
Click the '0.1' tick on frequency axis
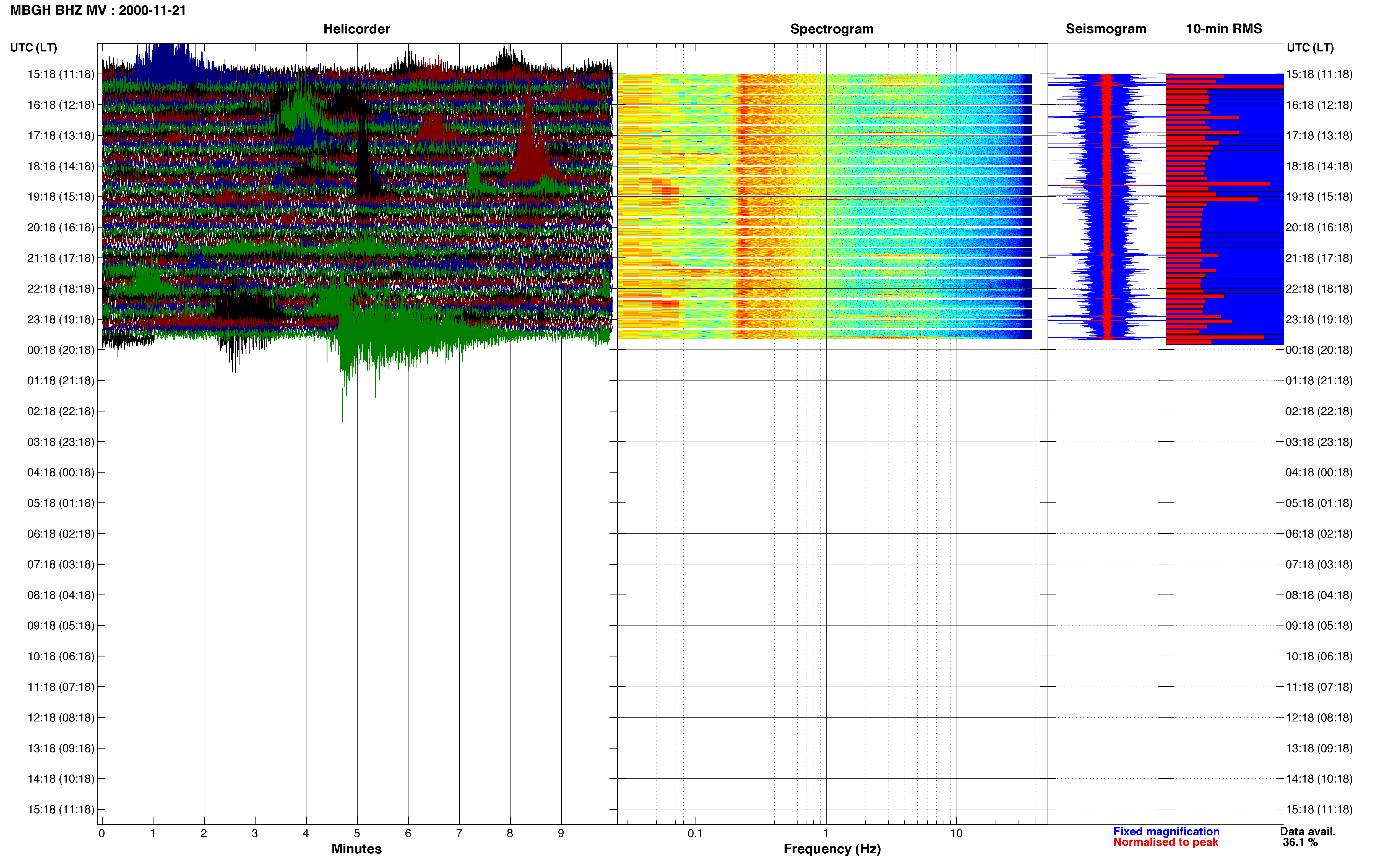[x=695, y=833]
